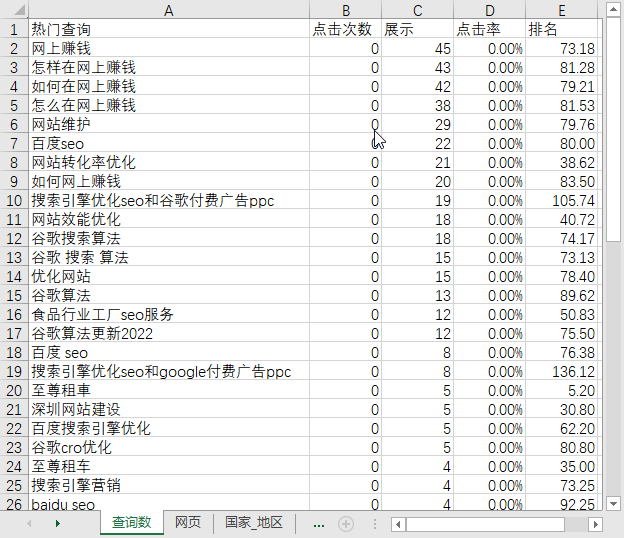Select the cell baidu seo
This screenshot has width=624, height=538.
pos(169,504)
